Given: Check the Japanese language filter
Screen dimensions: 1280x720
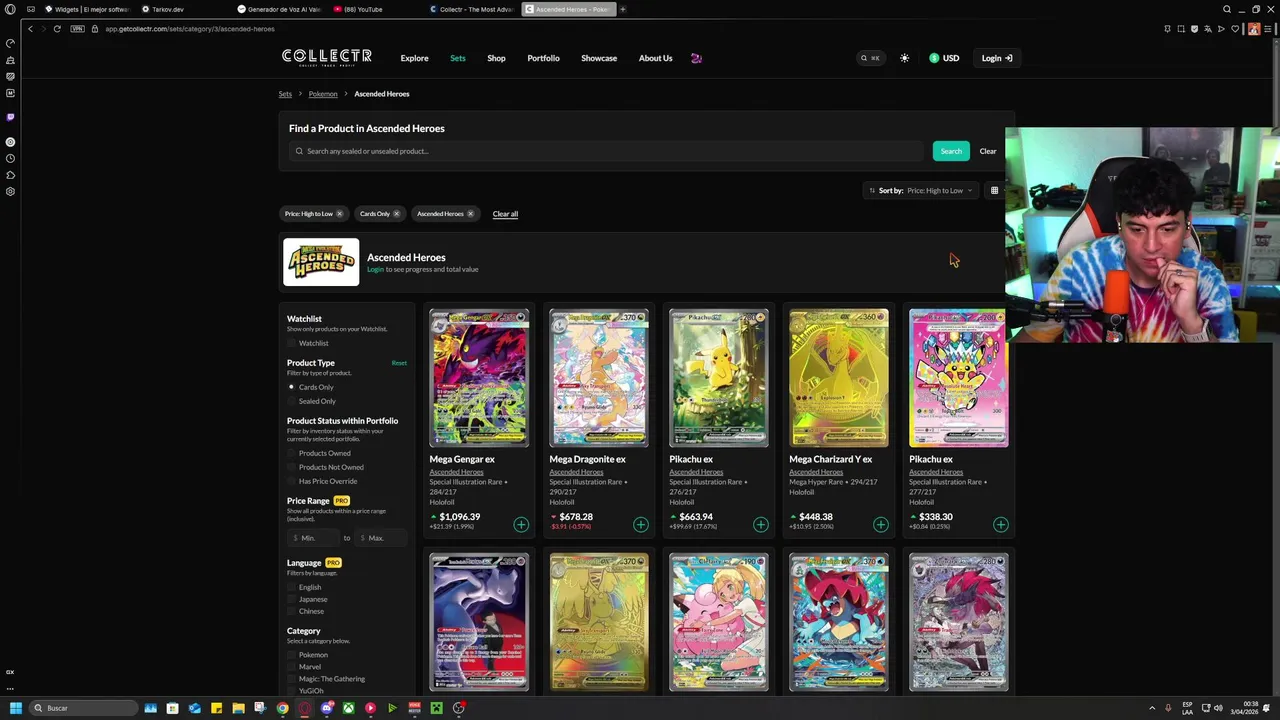Looking at the screenshot, I should coord(292,599).
